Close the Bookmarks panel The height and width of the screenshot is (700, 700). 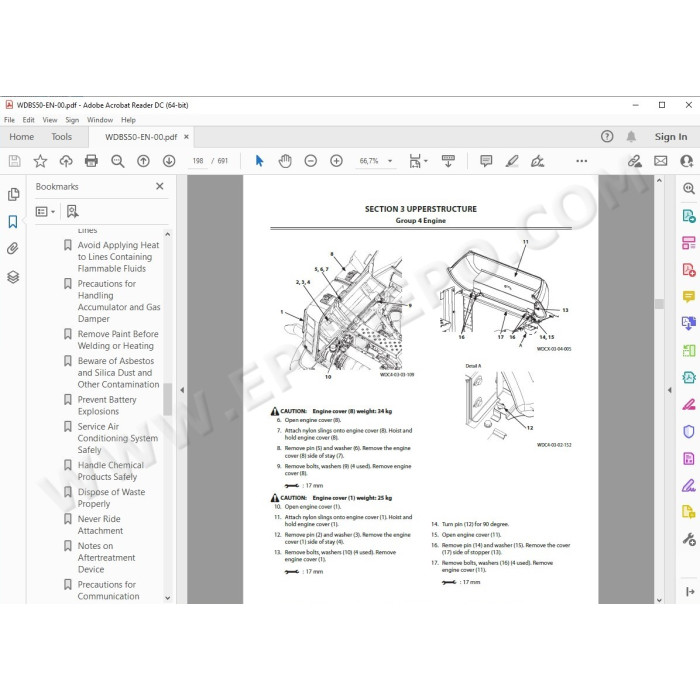tap(159, 186)
